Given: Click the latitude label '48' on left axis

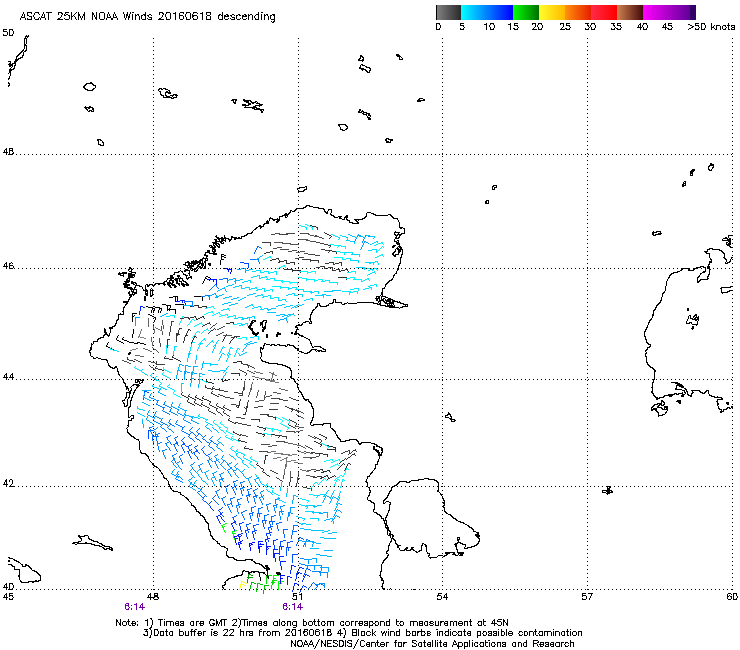Looking at the screenshot, I should 8,152.
